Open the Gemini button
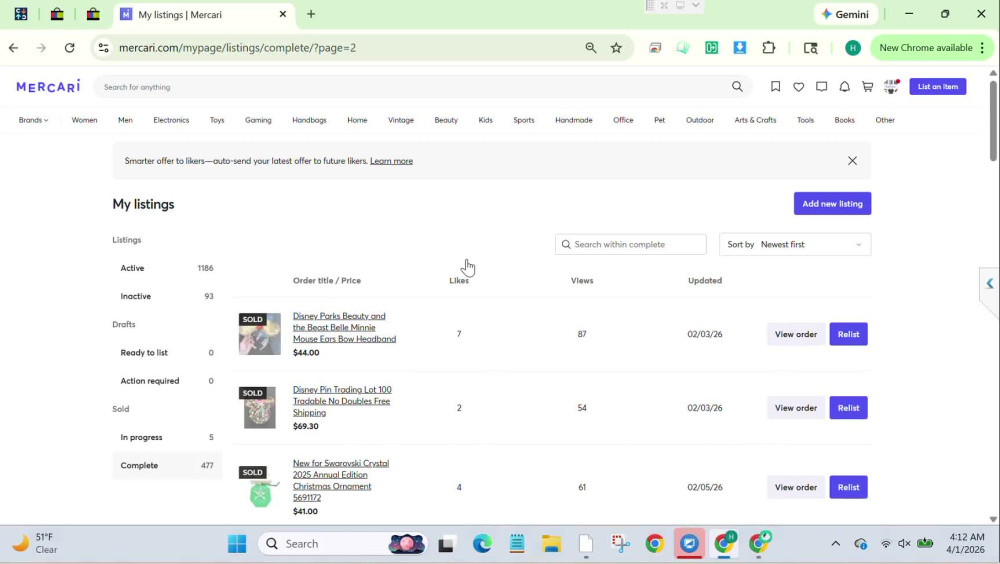The image size is (1000, 564). (x=845, y=14)
